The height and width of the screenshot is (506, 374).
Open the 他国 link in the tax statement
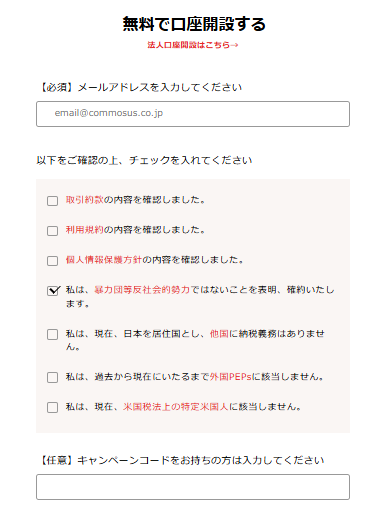point(219,334)
